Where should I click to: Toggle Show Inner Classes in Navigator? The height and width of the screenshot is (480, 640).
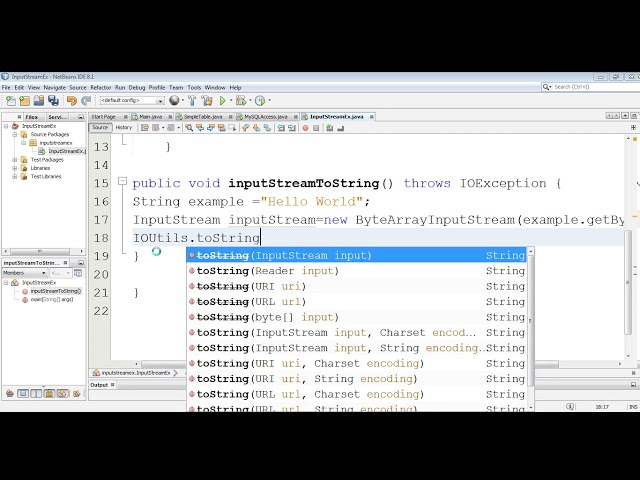click(62, 393)
